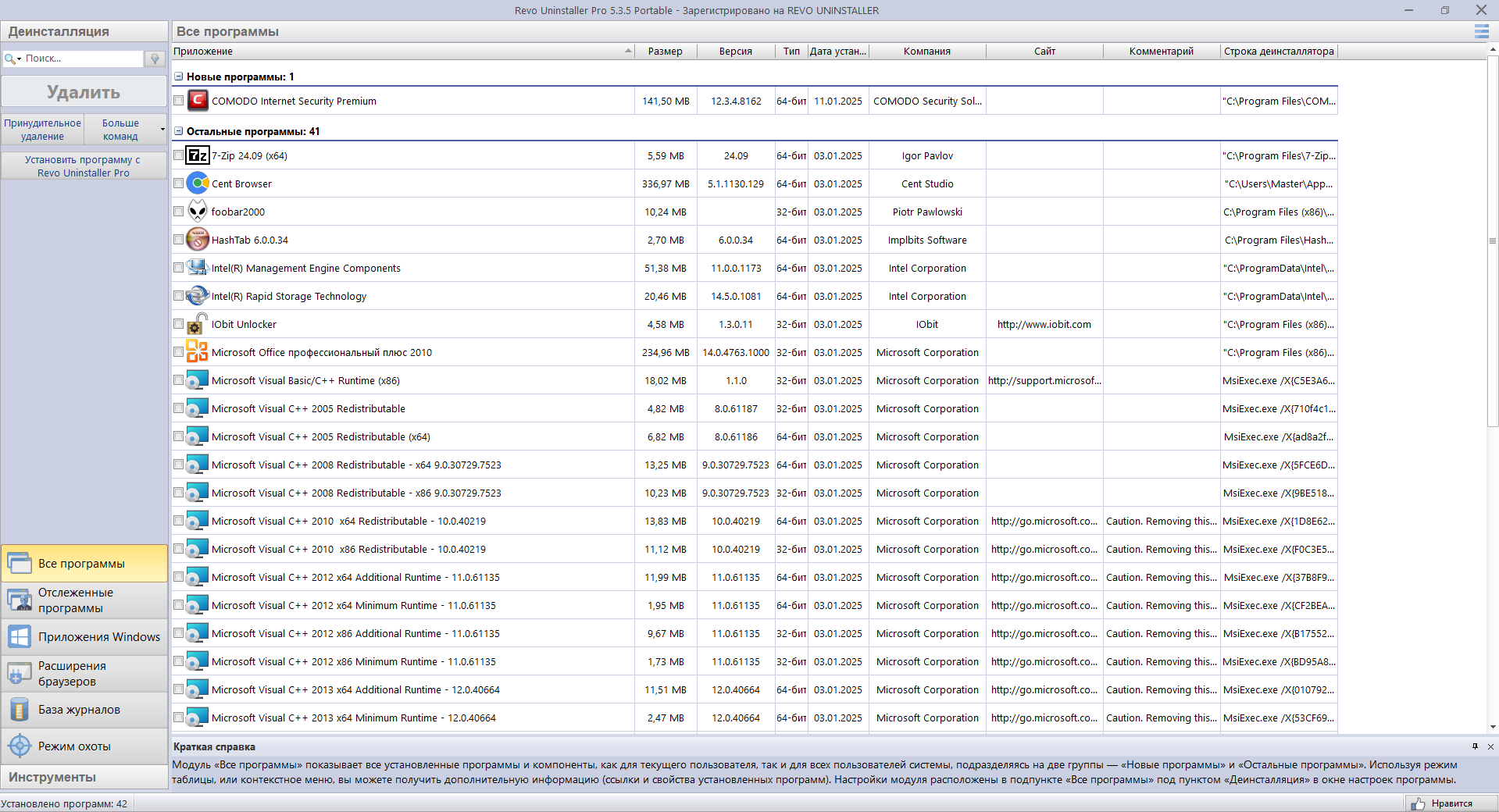This screenshot has width=1499, height=812.
Task: Click the foobar2000 alien icon
Action: (x=198, y=212)
